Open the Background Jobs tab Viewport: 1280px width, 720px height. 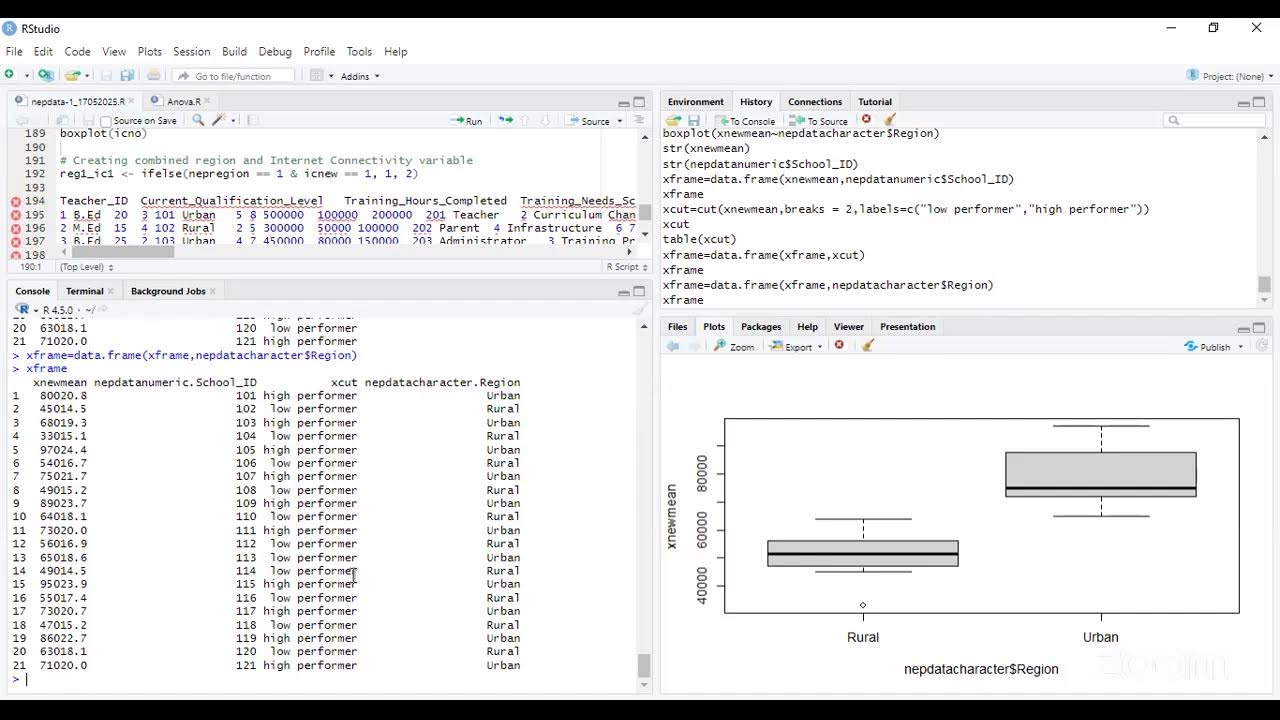pos(167,291)
